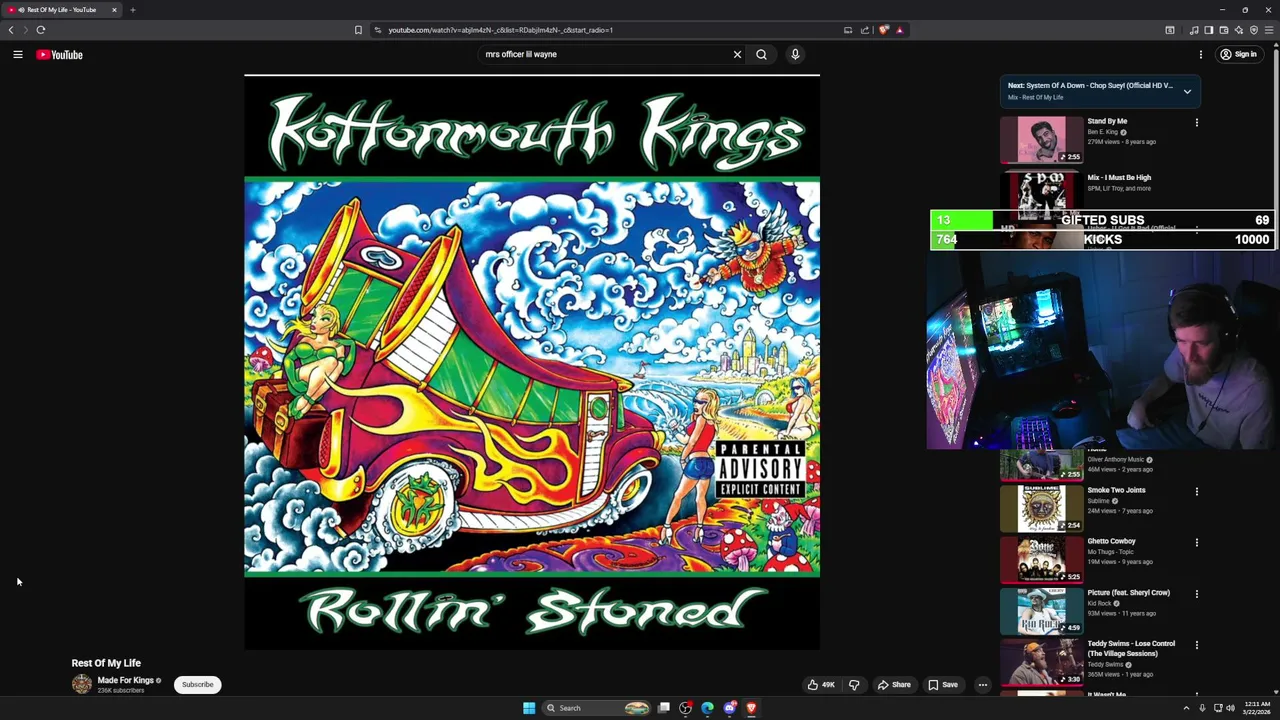Open the Brave Shields lion icon
The image size is (1280, 720).
tap(883, 30)
